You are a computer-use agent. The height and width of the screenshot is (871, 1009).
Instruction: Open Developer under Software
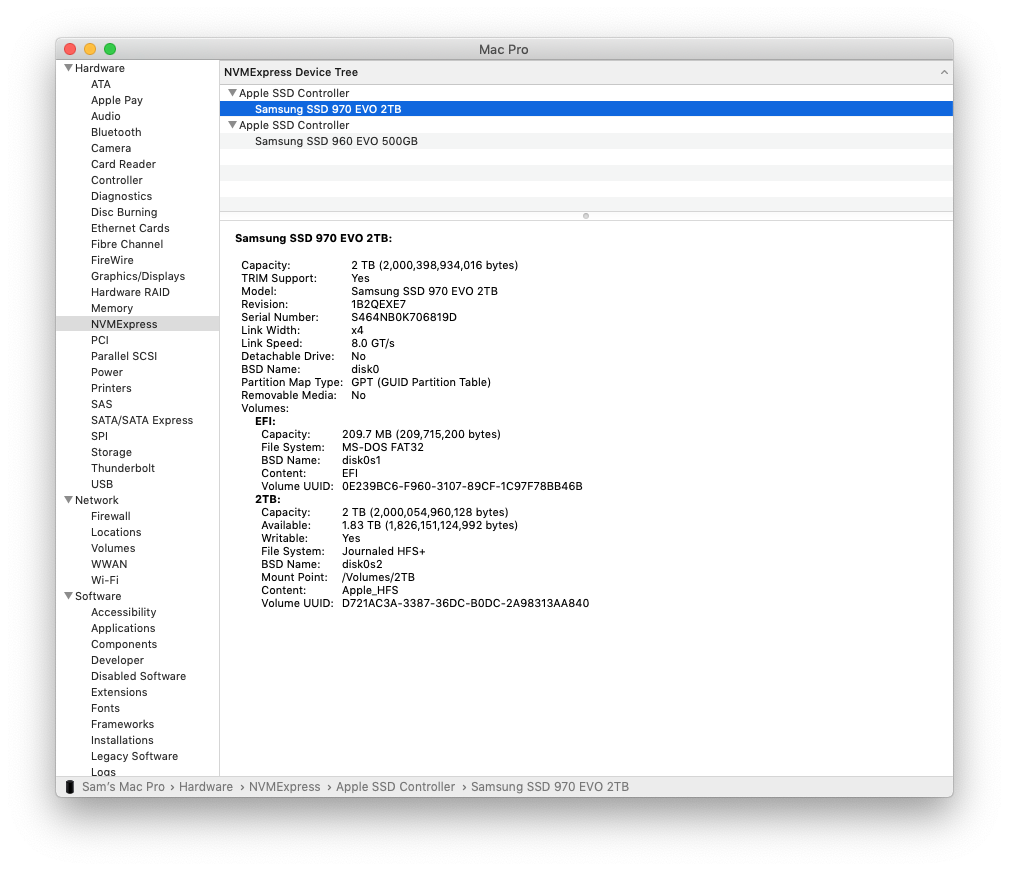tap(117, 660)
